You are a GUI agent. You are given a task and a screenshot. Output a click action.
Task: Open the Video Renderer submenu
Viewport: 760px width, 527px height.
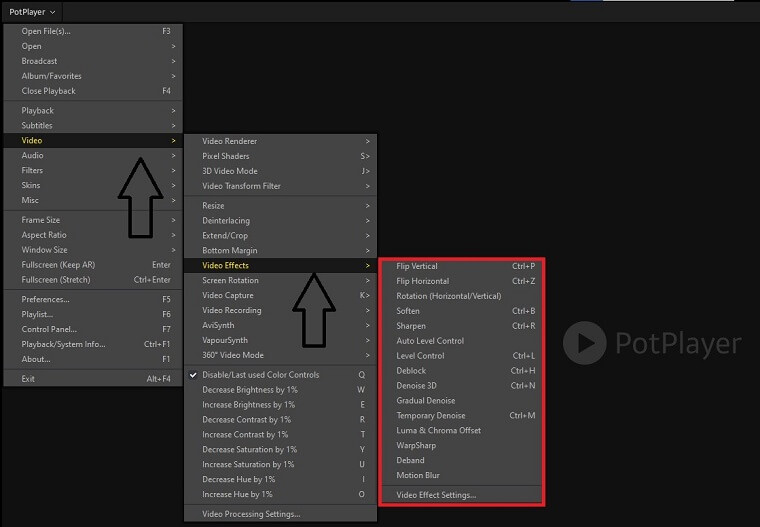pos(280,142)
